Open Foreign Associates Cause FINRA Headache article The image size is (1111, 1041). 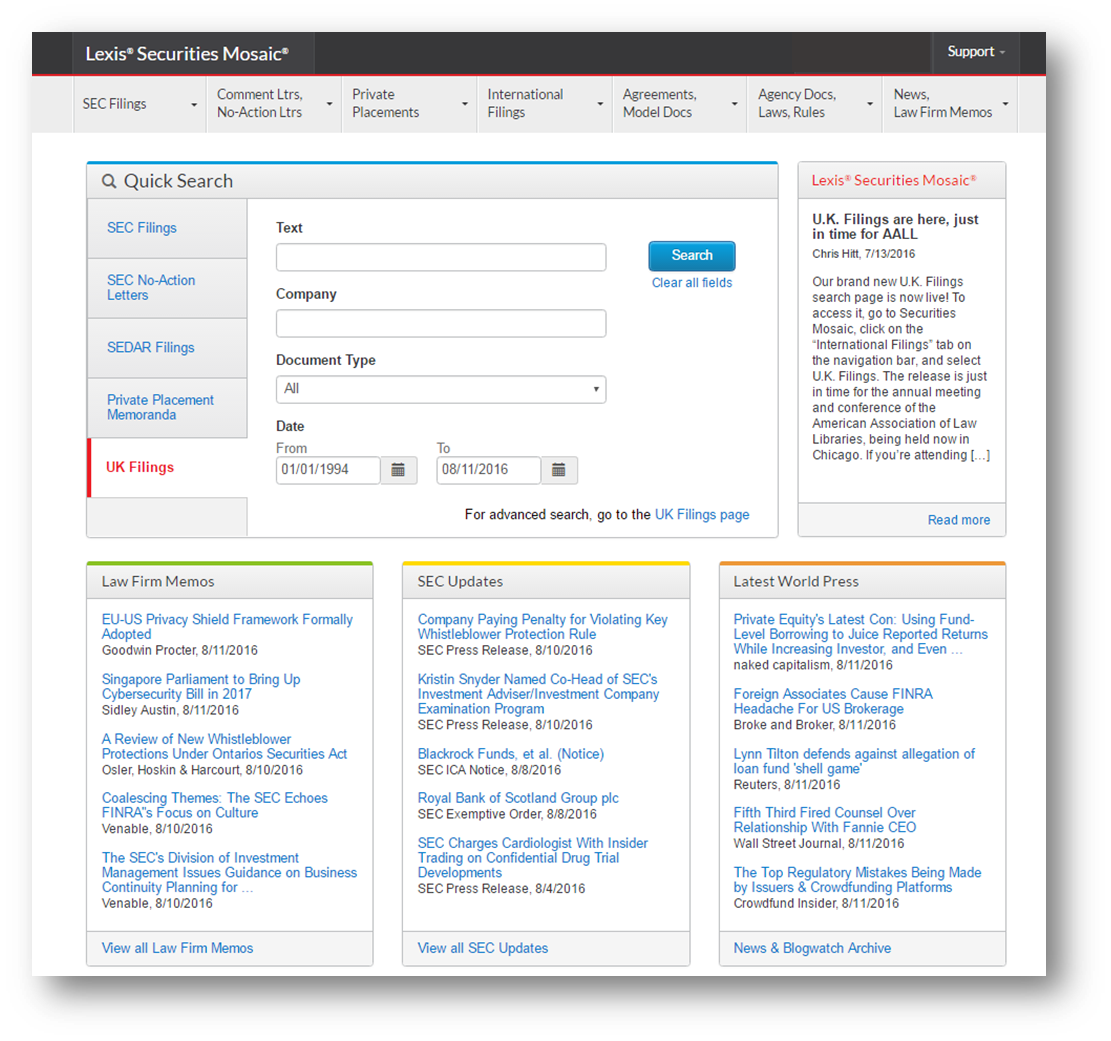pos(833,702)
